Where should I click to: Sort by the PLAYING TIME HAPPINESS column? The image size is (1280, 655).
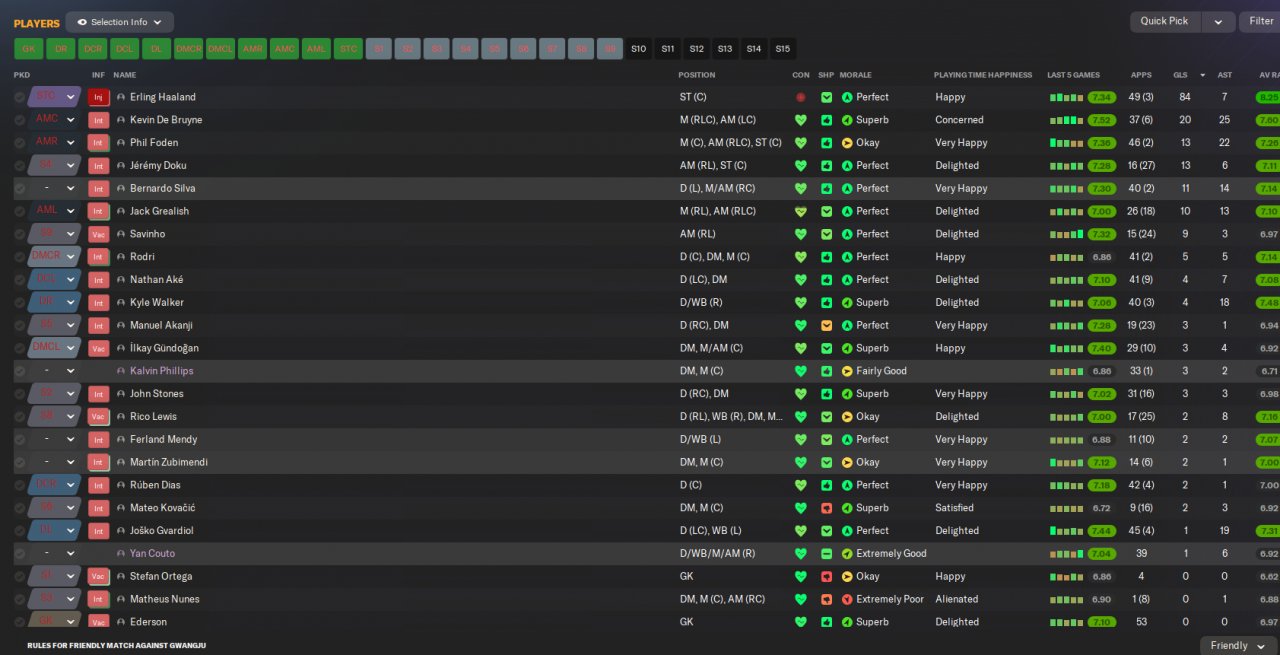pyautogui.click(x=983, y=75)
